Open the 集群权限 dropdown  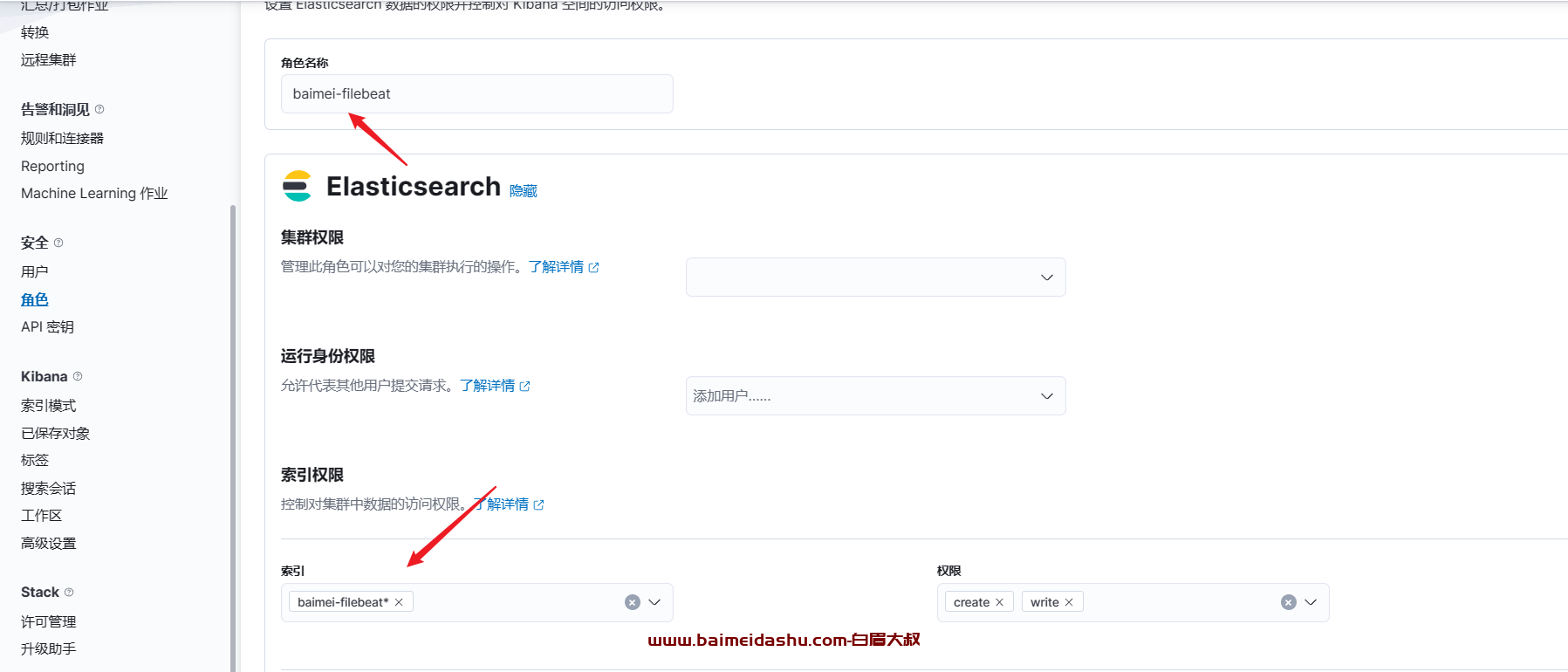coord(875,277)
